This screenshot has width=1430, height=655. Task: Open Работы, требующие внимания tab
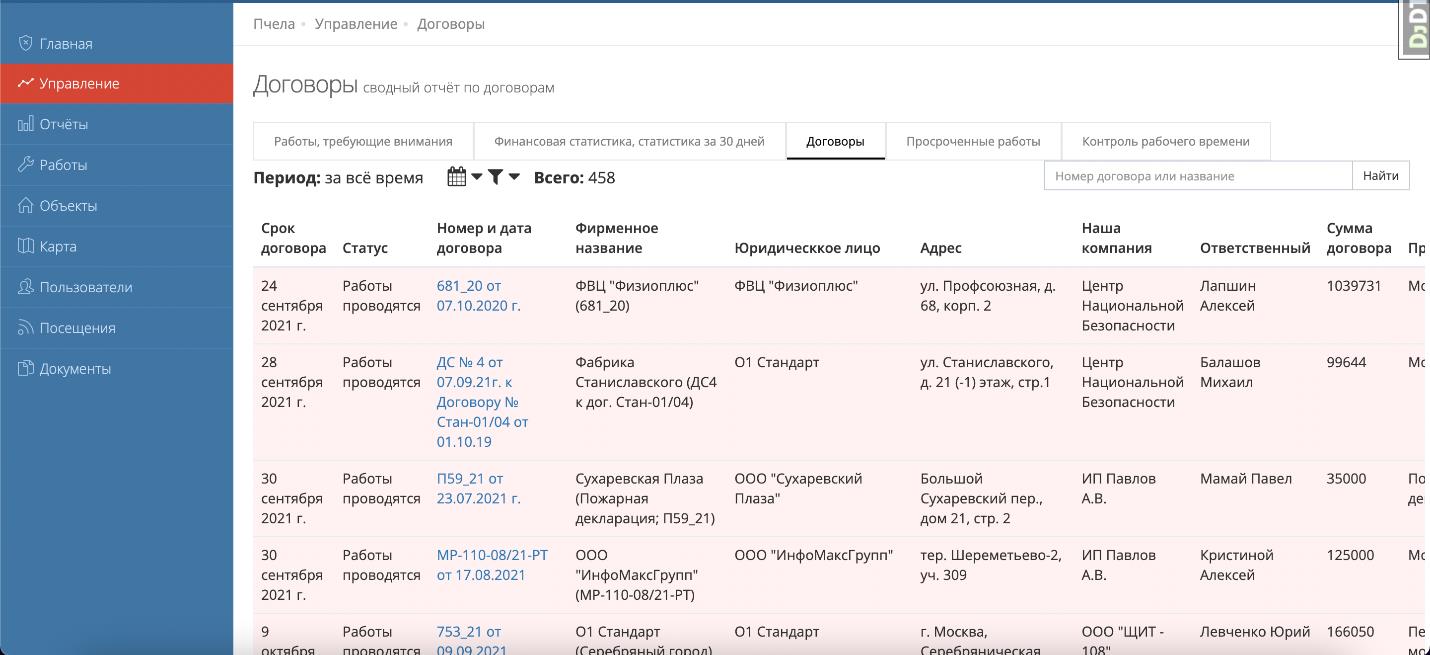click(363, 141)
